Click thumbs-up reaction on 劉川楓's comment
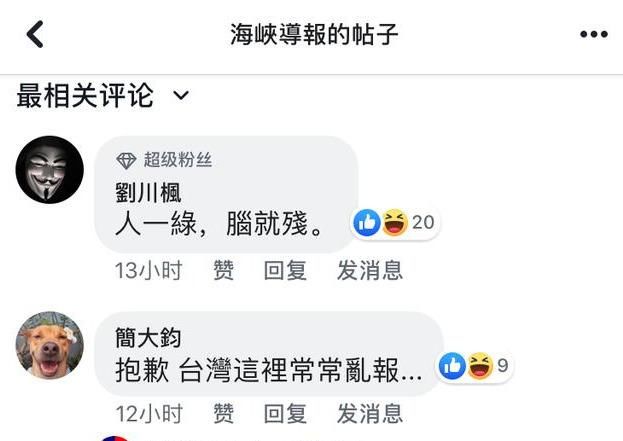Screen dimensions: 623x441 click(x=367, y=222)
